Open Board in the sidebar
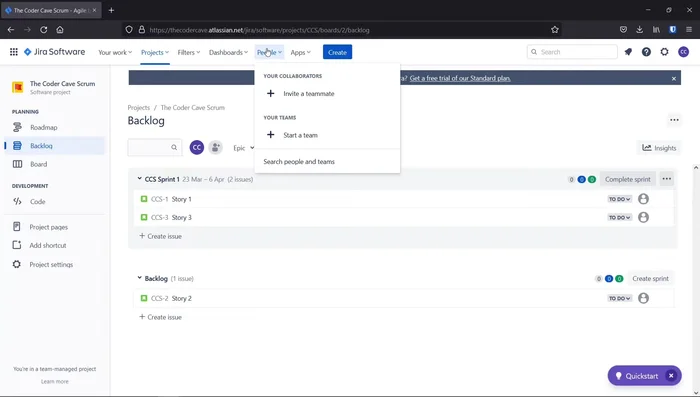This screenshot has width=700, height=397. [54, 164]
